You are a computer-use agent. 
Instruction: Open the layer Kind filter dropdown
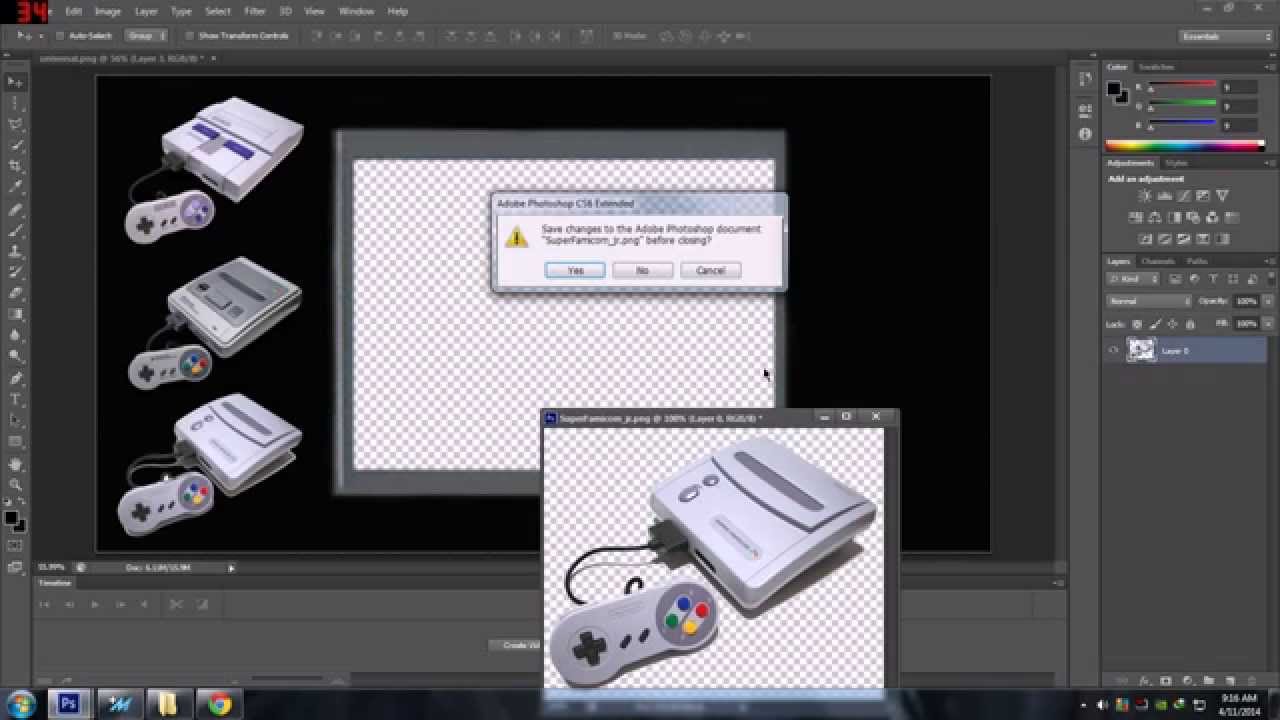(x=1135, y=279)
